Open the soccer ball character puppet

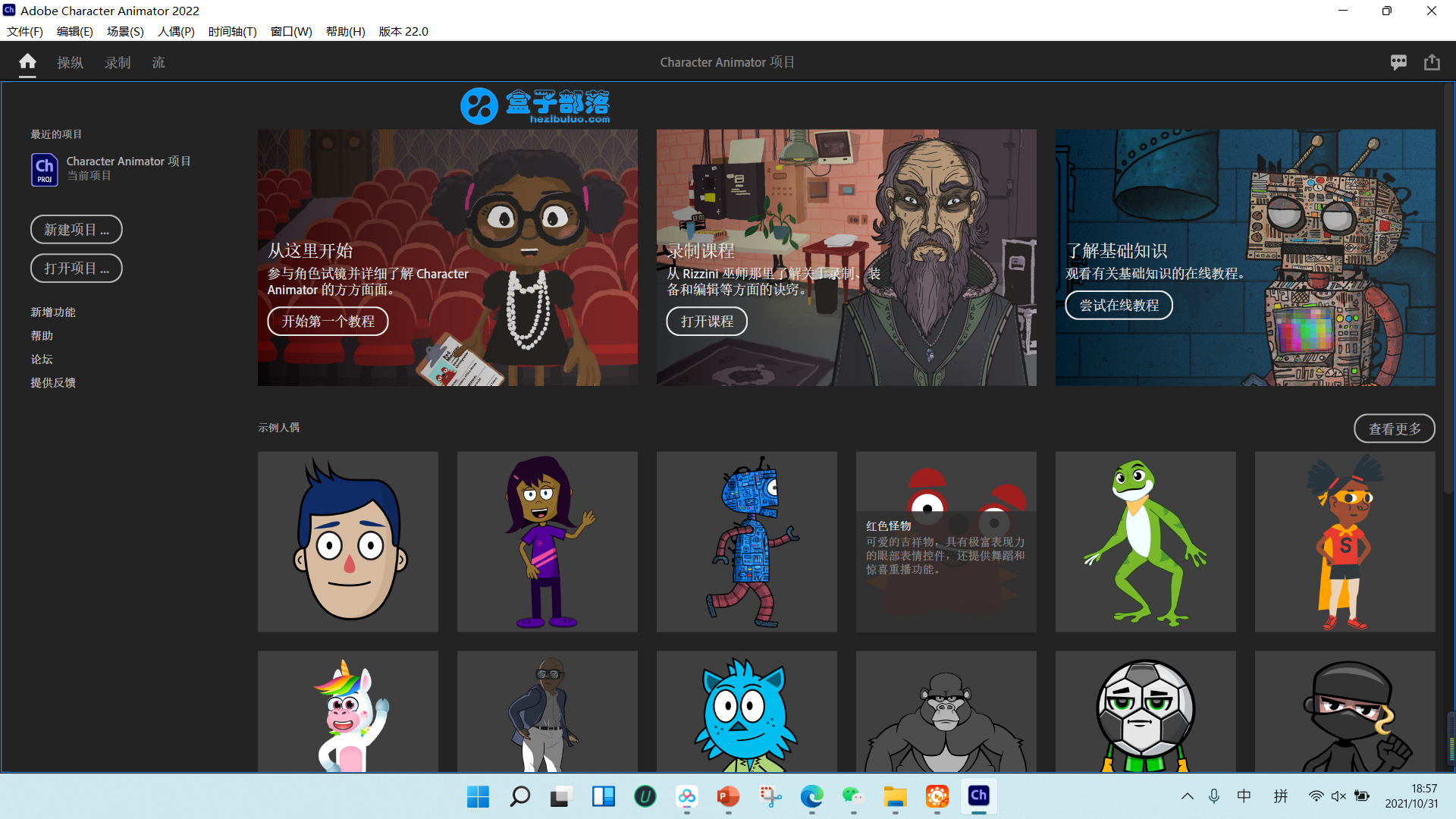coord(1146,711)
